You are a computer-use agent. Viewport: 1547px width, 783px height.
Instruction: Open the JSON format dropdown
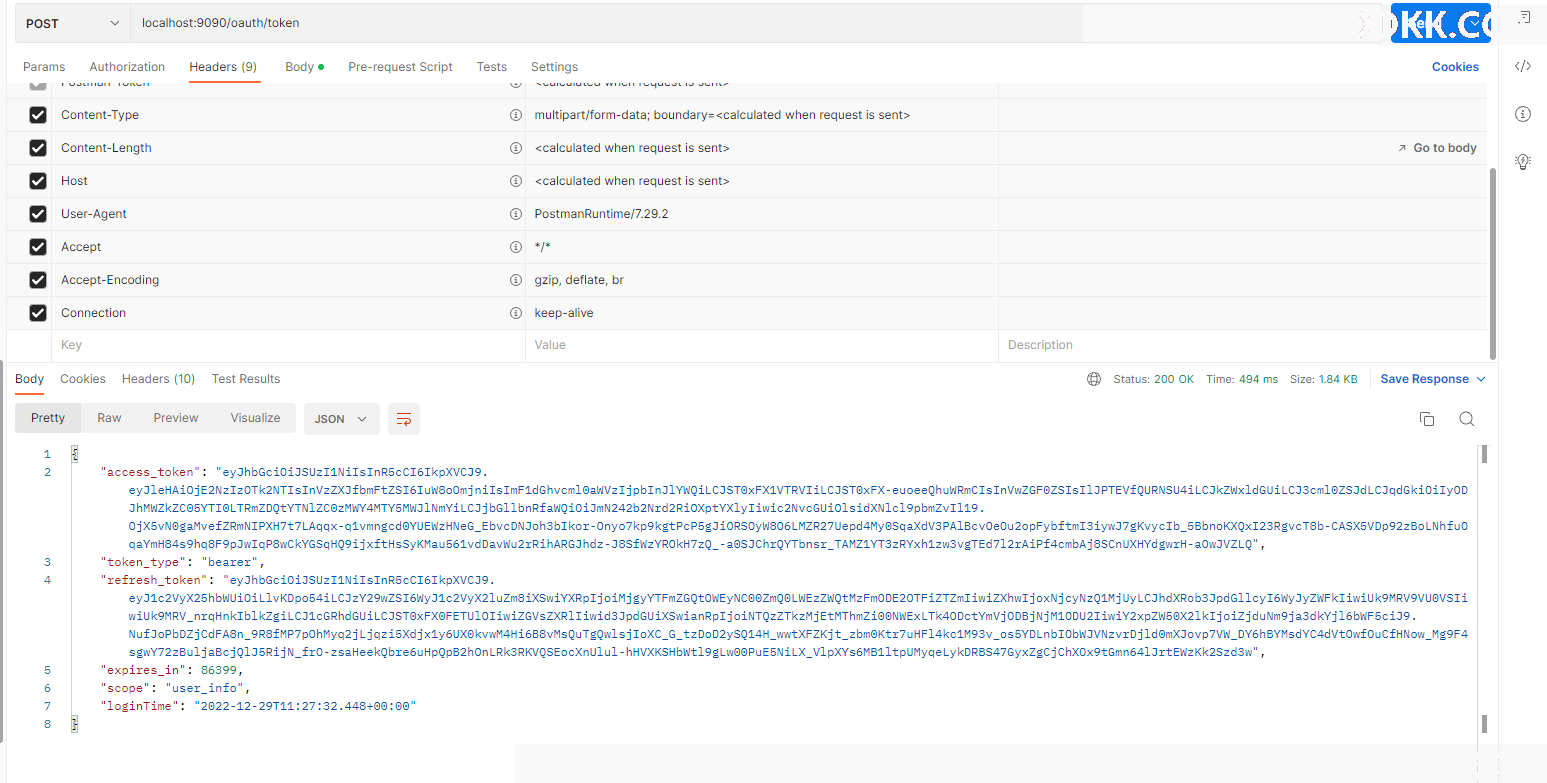pyautogui.click(x=341, y=419)
